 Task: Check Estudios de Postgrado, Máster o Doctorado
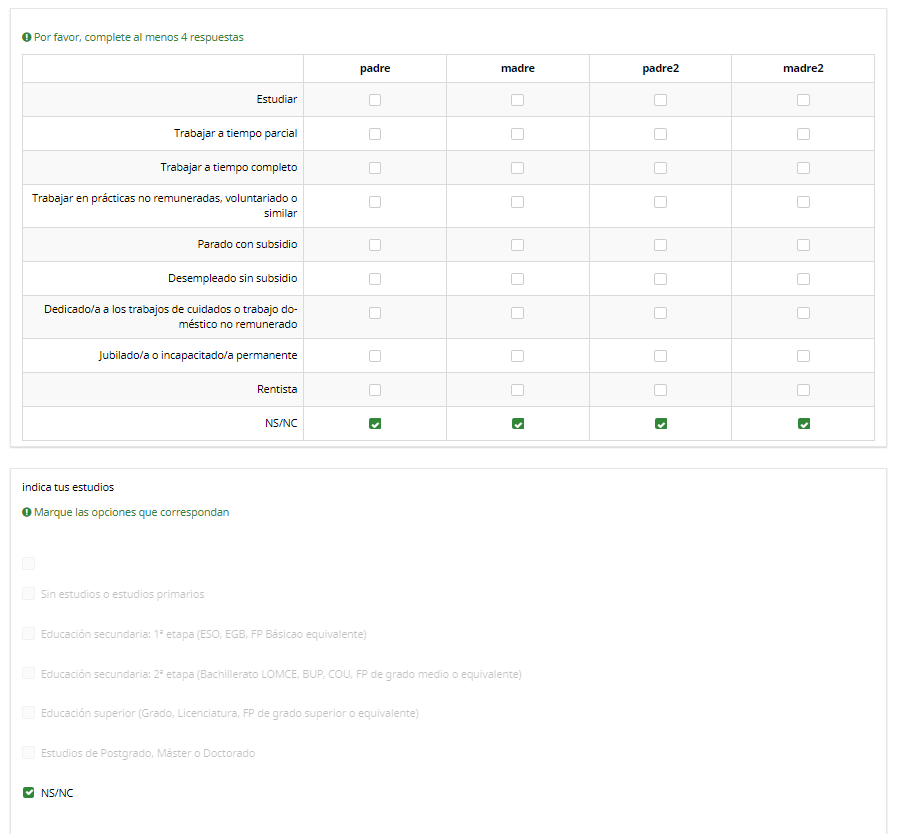point(28,753)
